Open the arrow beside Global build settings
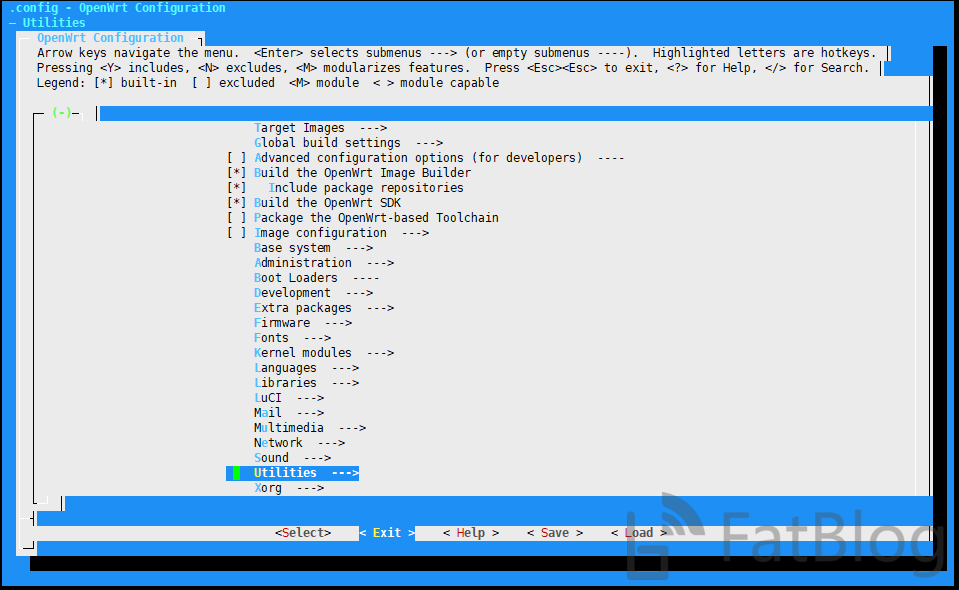Image resolution: width=959 pixels, height=590 pixels. click(429, 143)
